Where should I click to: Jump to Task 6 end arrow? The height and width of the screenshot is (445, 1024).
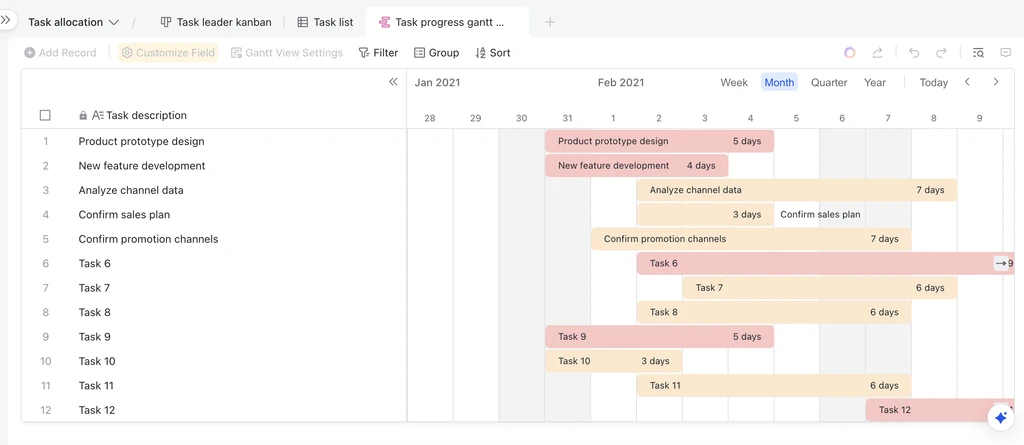point(1000,263)
